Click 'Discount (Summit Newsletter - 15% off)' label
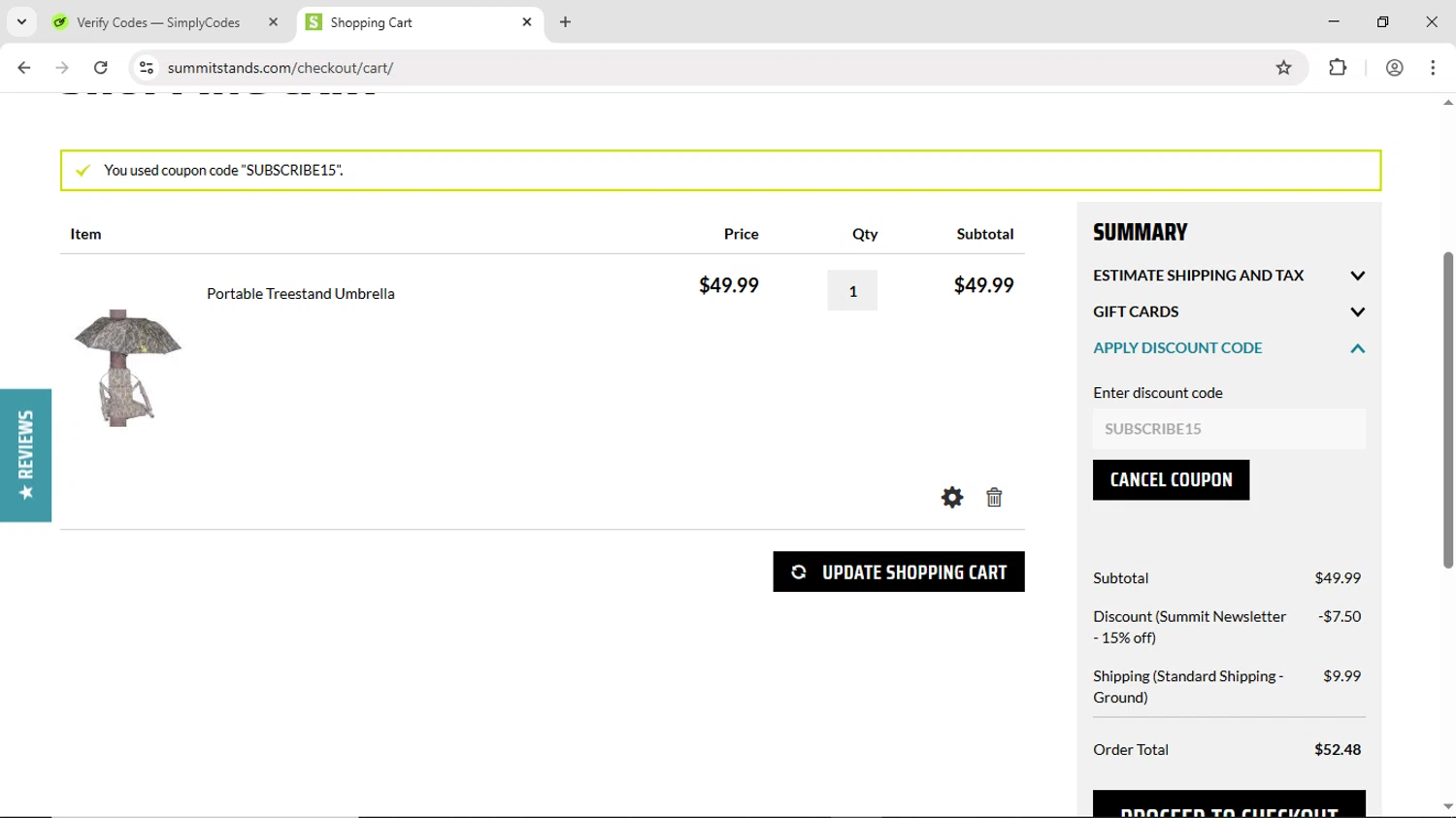This screenshot has height=818, width=1456. pyautogui.click(x=1189, y=627)
